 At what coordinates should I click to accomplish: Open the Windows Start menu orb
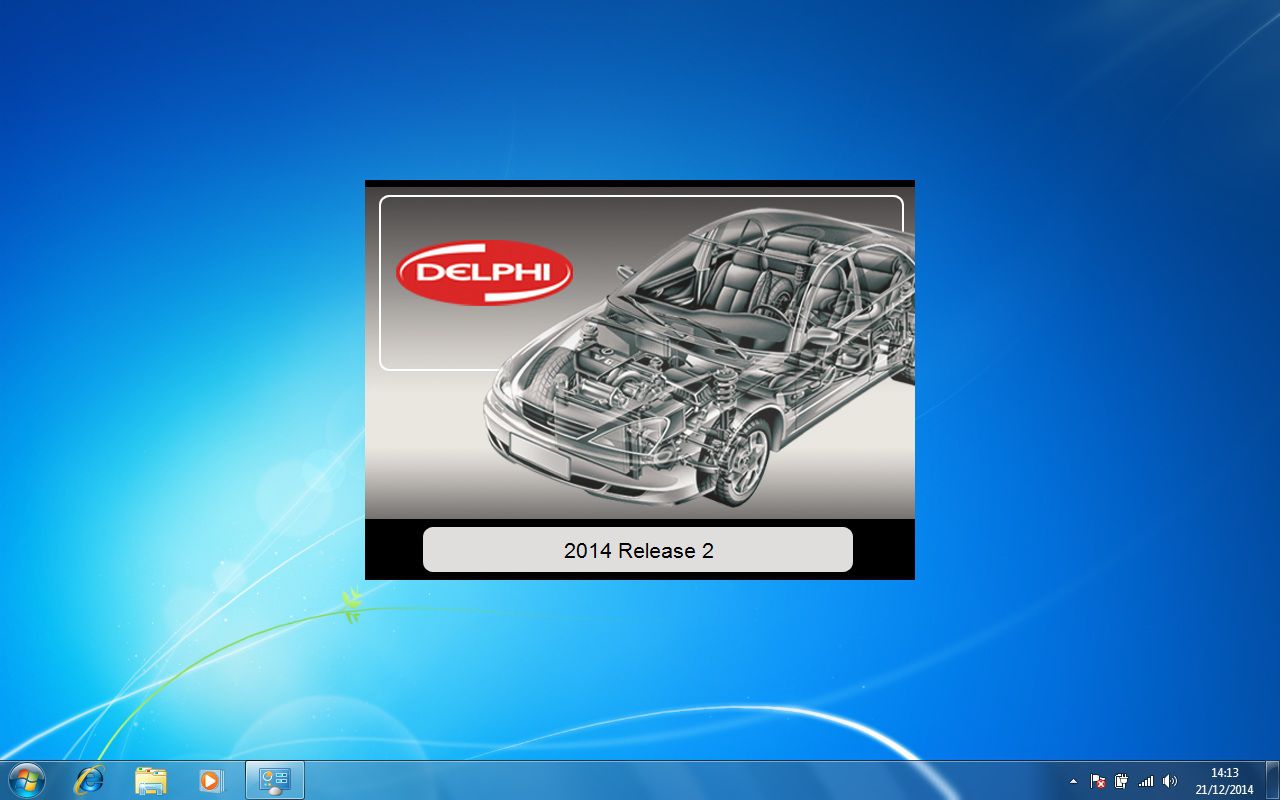pyautogui.click(x=27, y=780)
